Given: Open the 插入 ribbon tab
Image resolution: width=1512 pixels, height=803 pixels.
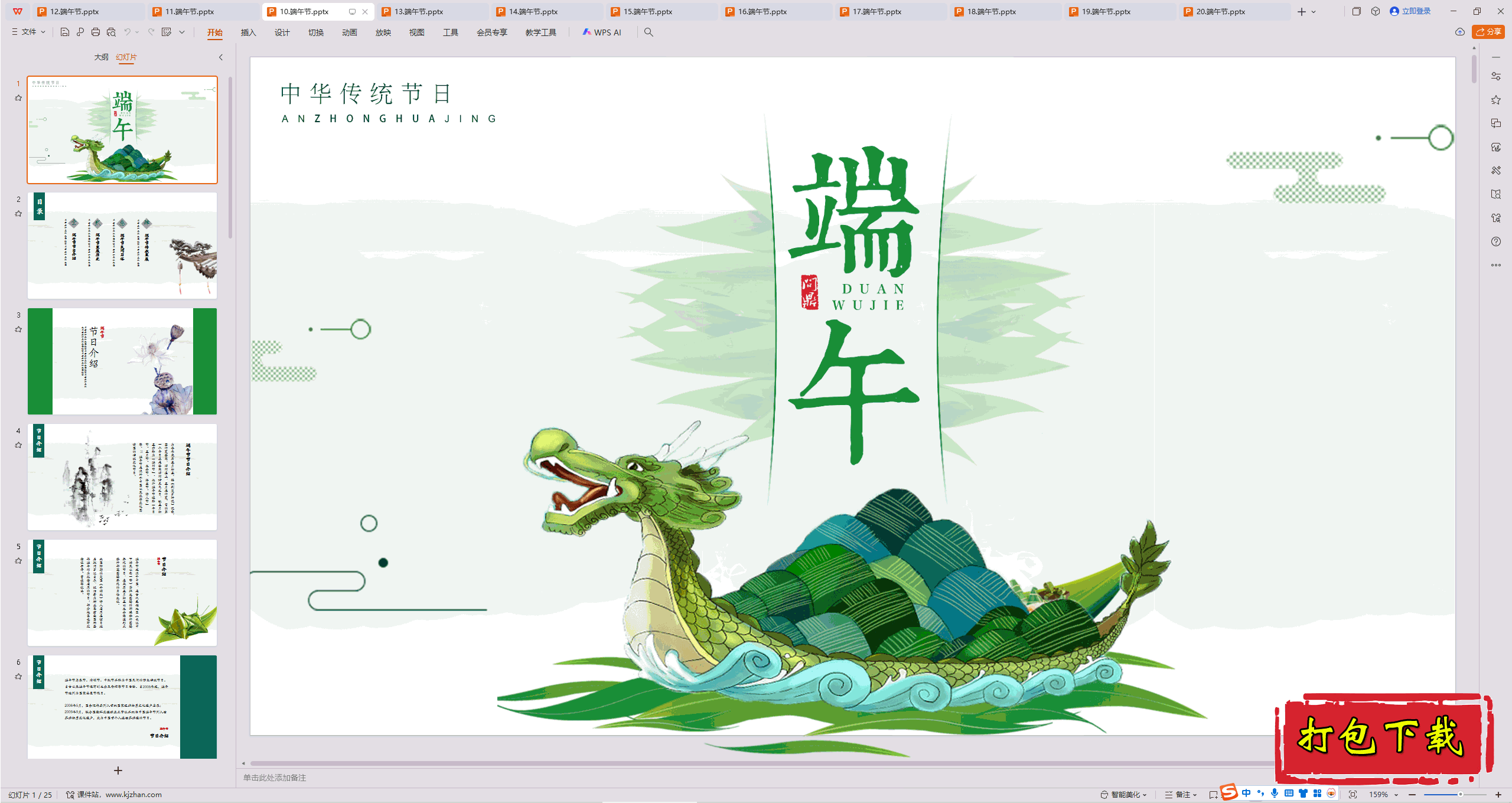Looking at the screenshot, I should tap(248, 32).
